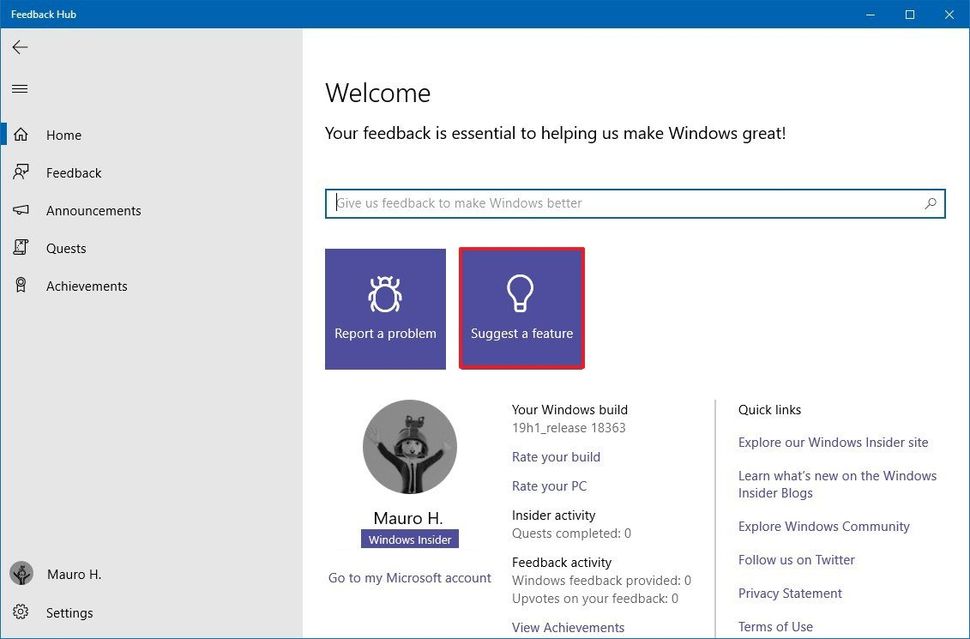This screenshot has height=639, width=970.
Task: Explore Windows Community via quick links
Action: coord(824,526)
